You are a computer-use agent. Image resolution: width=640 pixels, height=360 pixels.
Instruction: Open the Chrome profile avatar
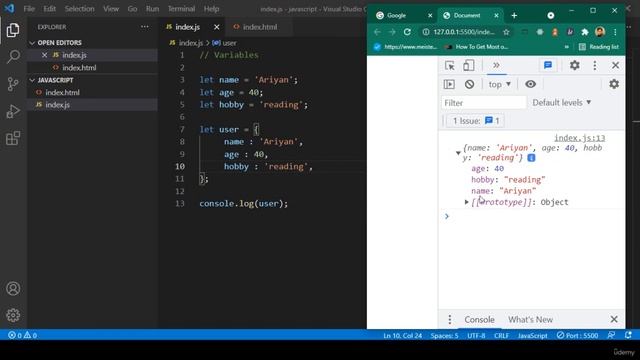(x=600, y=31)
